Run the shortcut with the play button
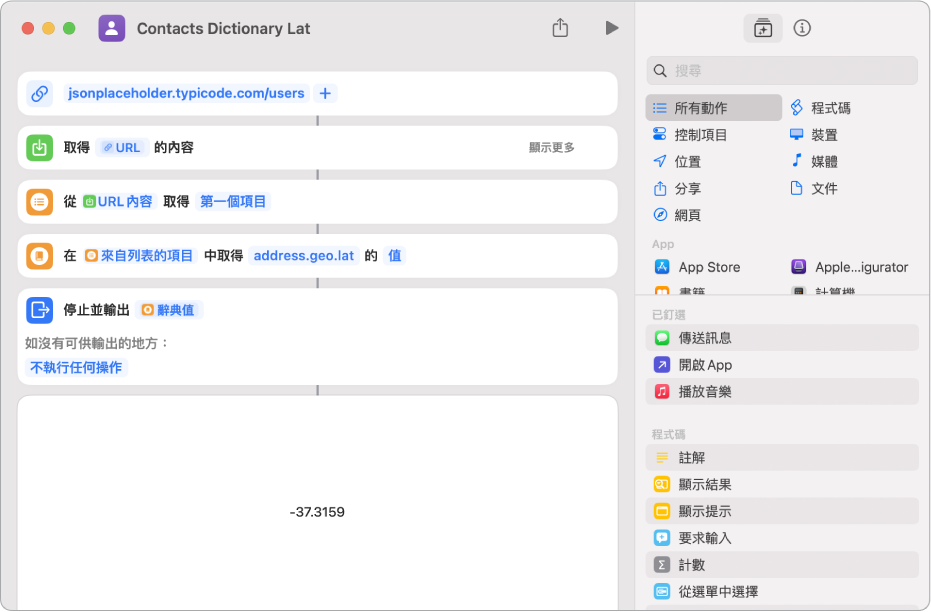Image resolution: width=931 pixels, height=612 pixels. (x=612, y=28)
